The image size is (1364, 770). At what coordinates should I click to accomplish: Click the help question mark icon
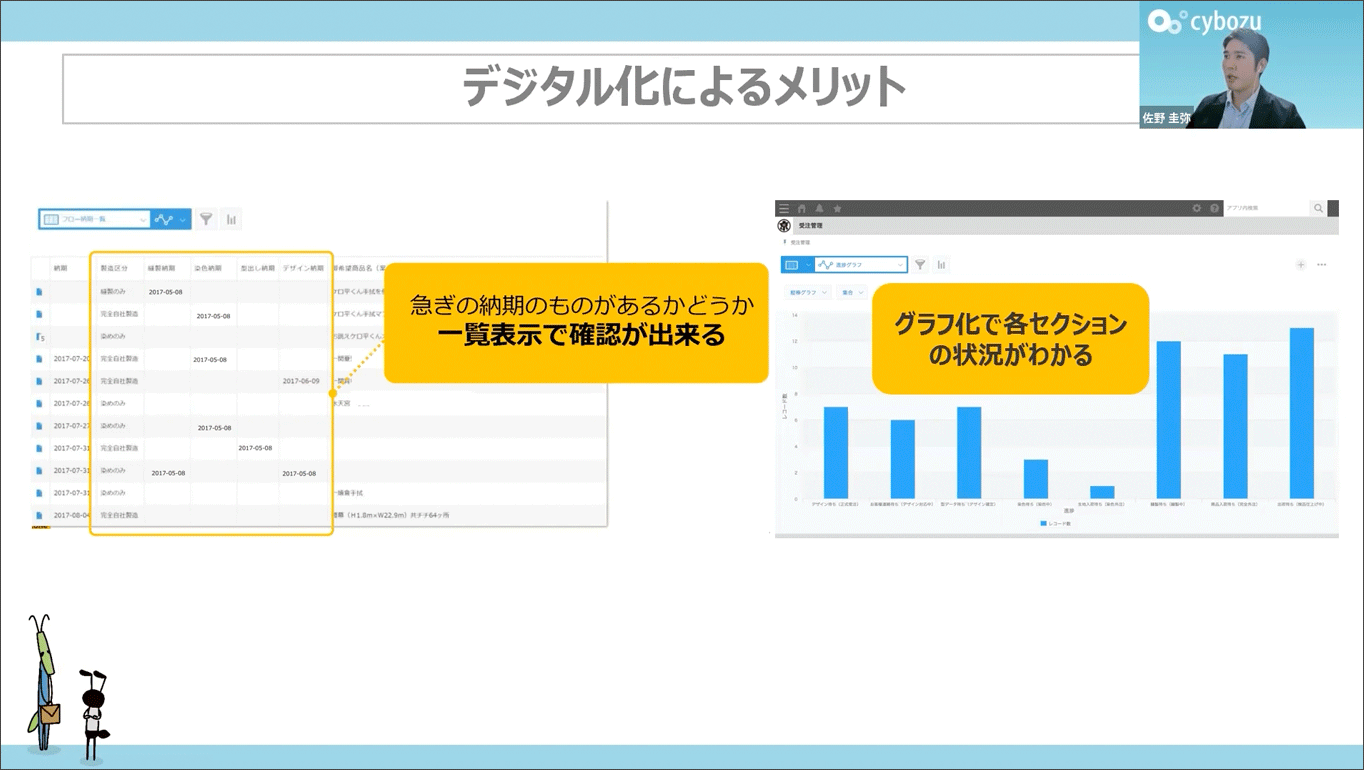pos(1215,209)
